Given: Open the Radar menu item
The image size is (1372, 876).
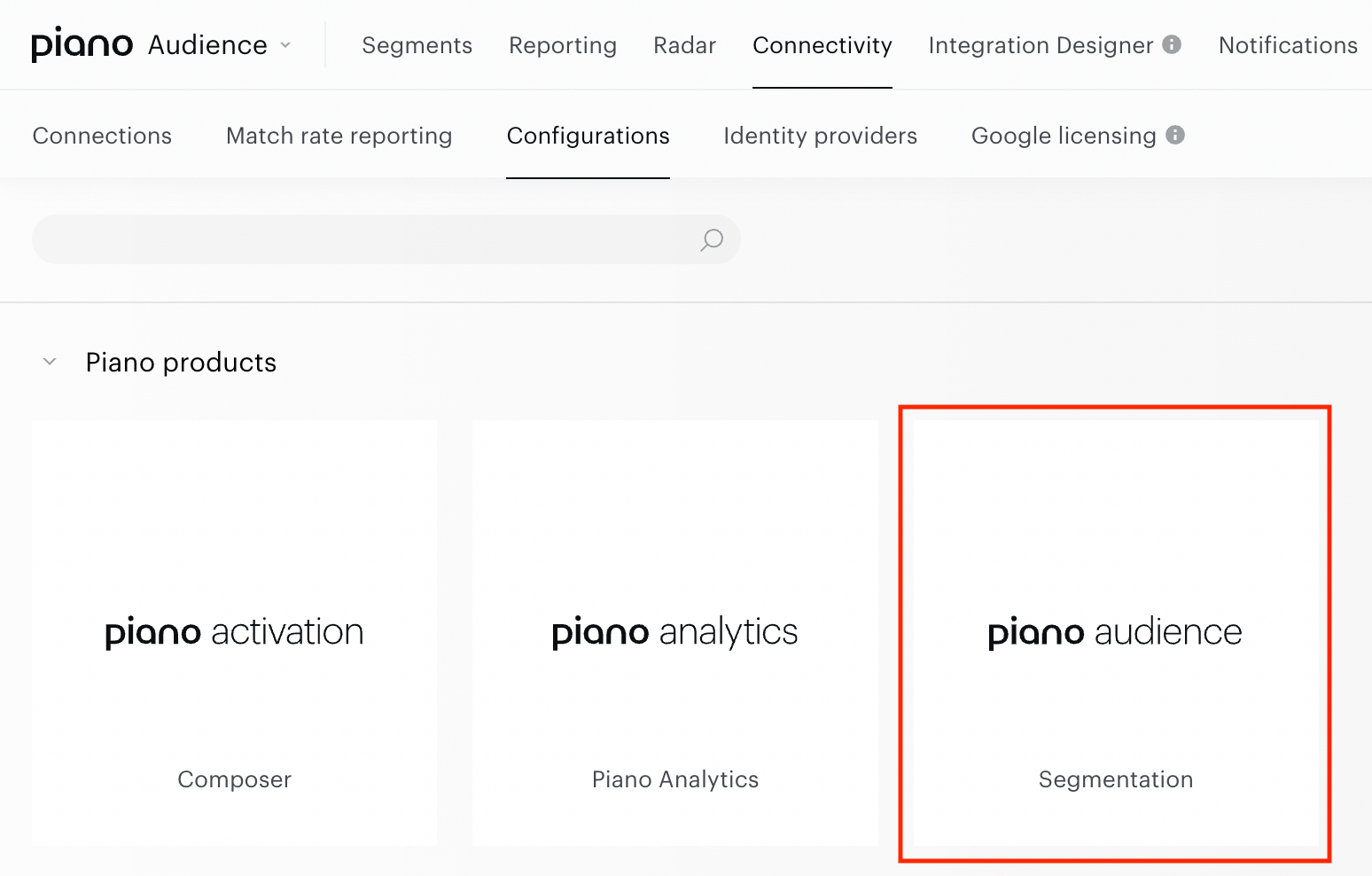Looking at the screenshot, I should pyautogui.click(x=684, y=45).
